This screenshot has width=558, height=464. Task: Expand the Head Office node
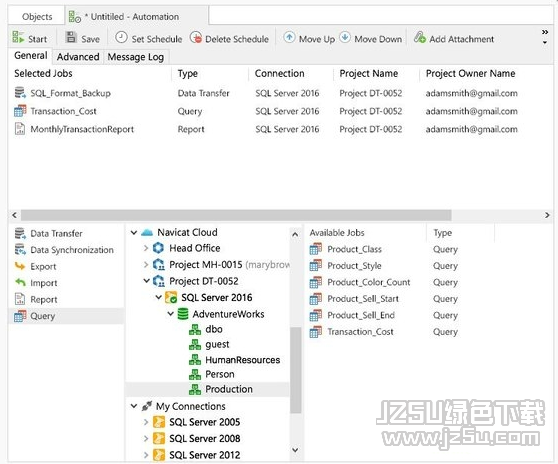point(146,248)
